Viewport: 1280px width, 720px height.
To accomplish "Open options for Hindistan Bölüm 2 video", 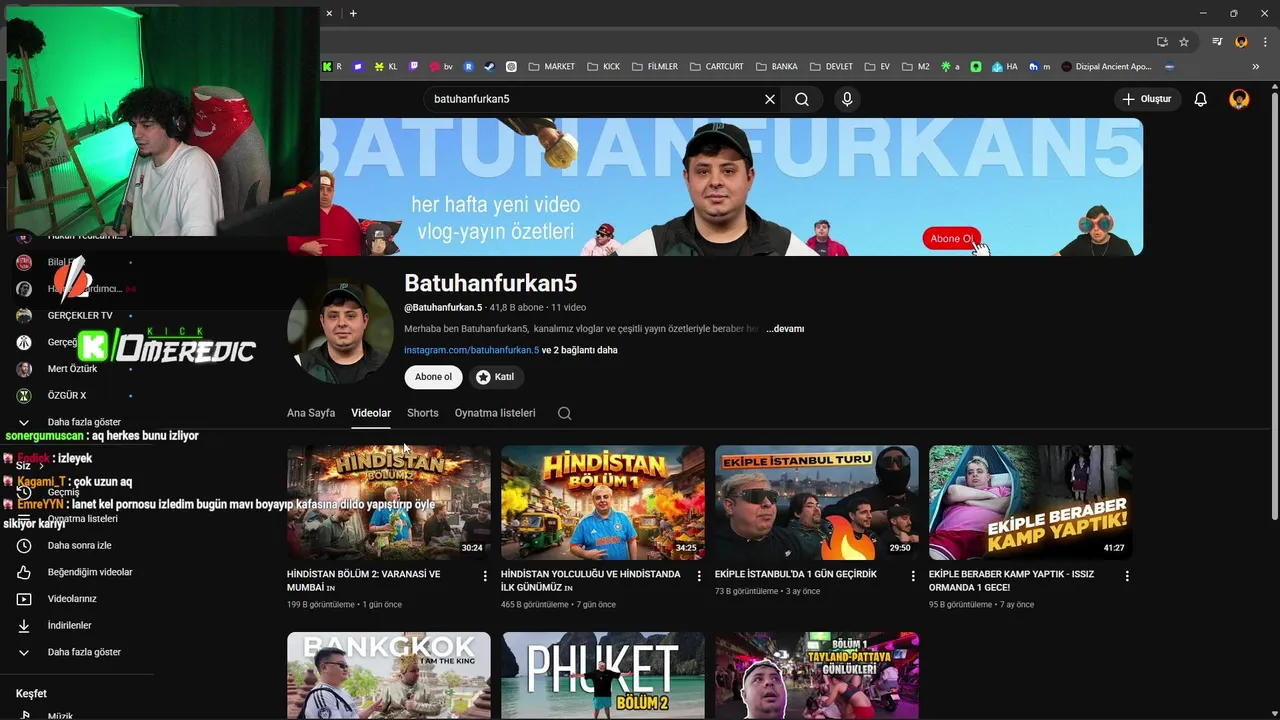I will [485, 576].
